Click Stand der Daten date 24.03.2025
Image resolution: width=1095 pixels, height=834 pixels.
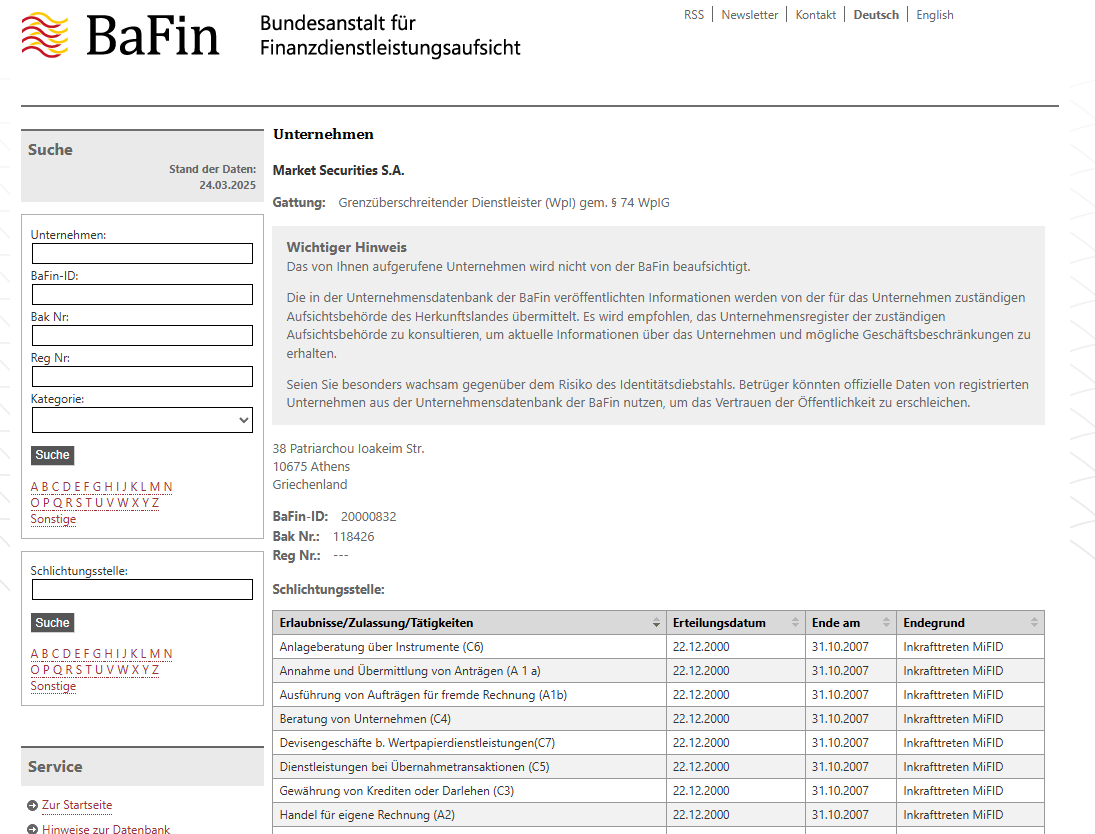click(228, 185)
